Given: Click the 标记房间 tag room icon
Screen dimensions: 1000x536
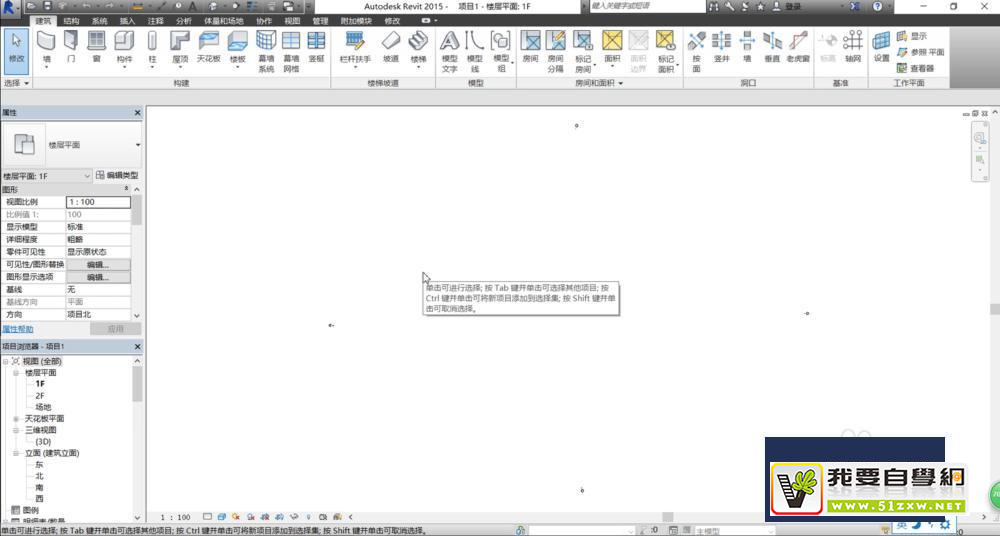Looking at the screenshot, I should (x=583, y=42).
